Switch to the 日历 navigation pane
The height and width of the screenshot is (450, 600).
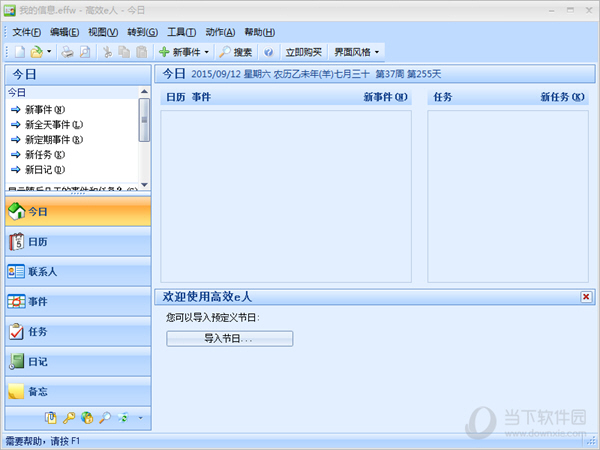click(x=78, y=242)
